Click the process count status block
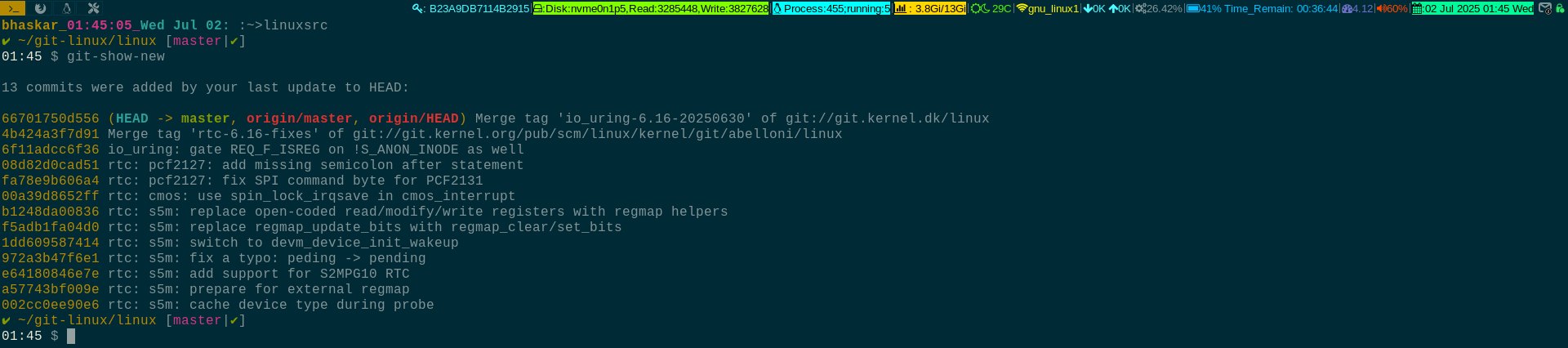1568x348 pixels. pyautogui.click(x=831, y=9)
